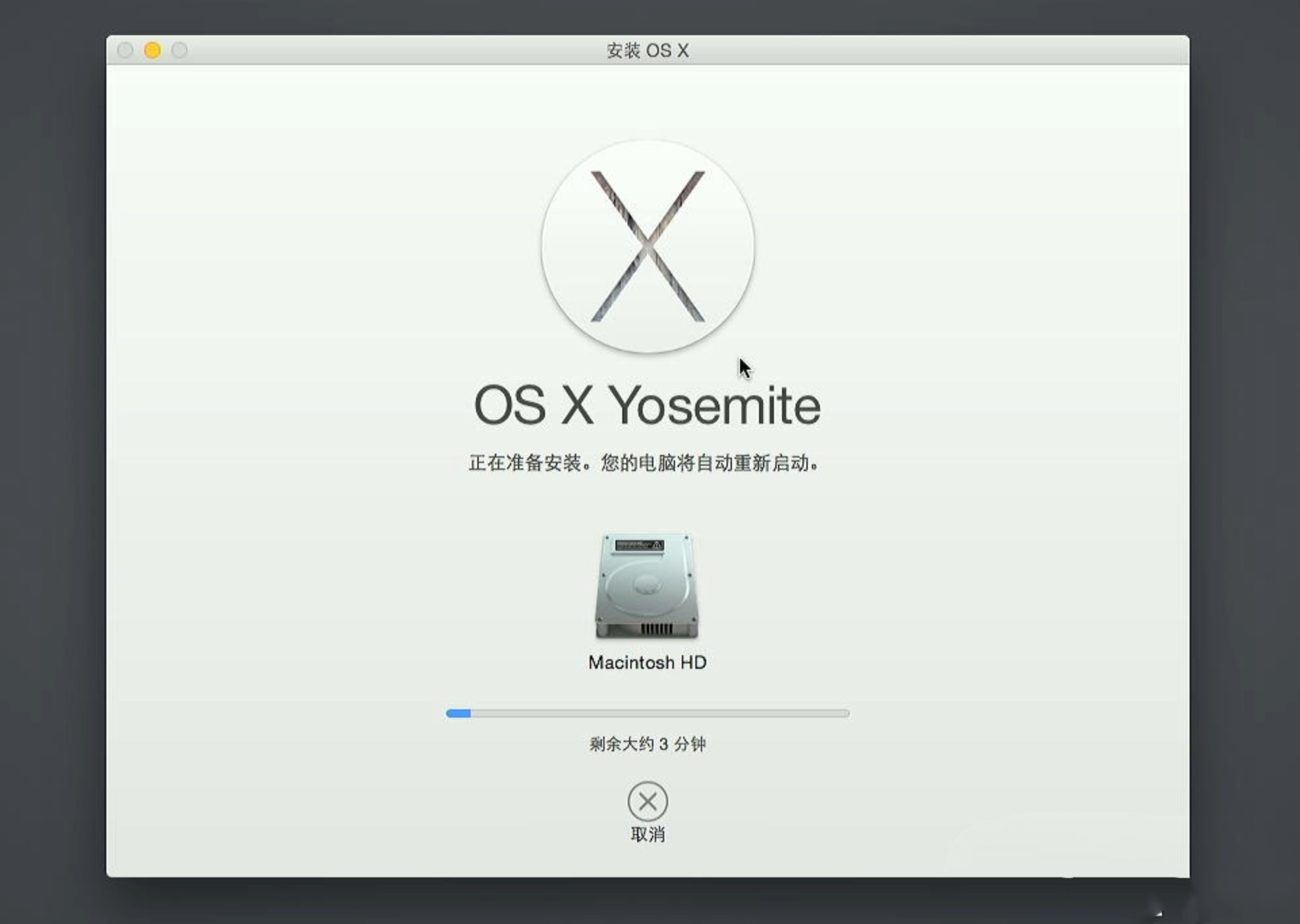Click the disk platter on the drive icon
This screenshot has width=1300, height=924.
point(647,585)
